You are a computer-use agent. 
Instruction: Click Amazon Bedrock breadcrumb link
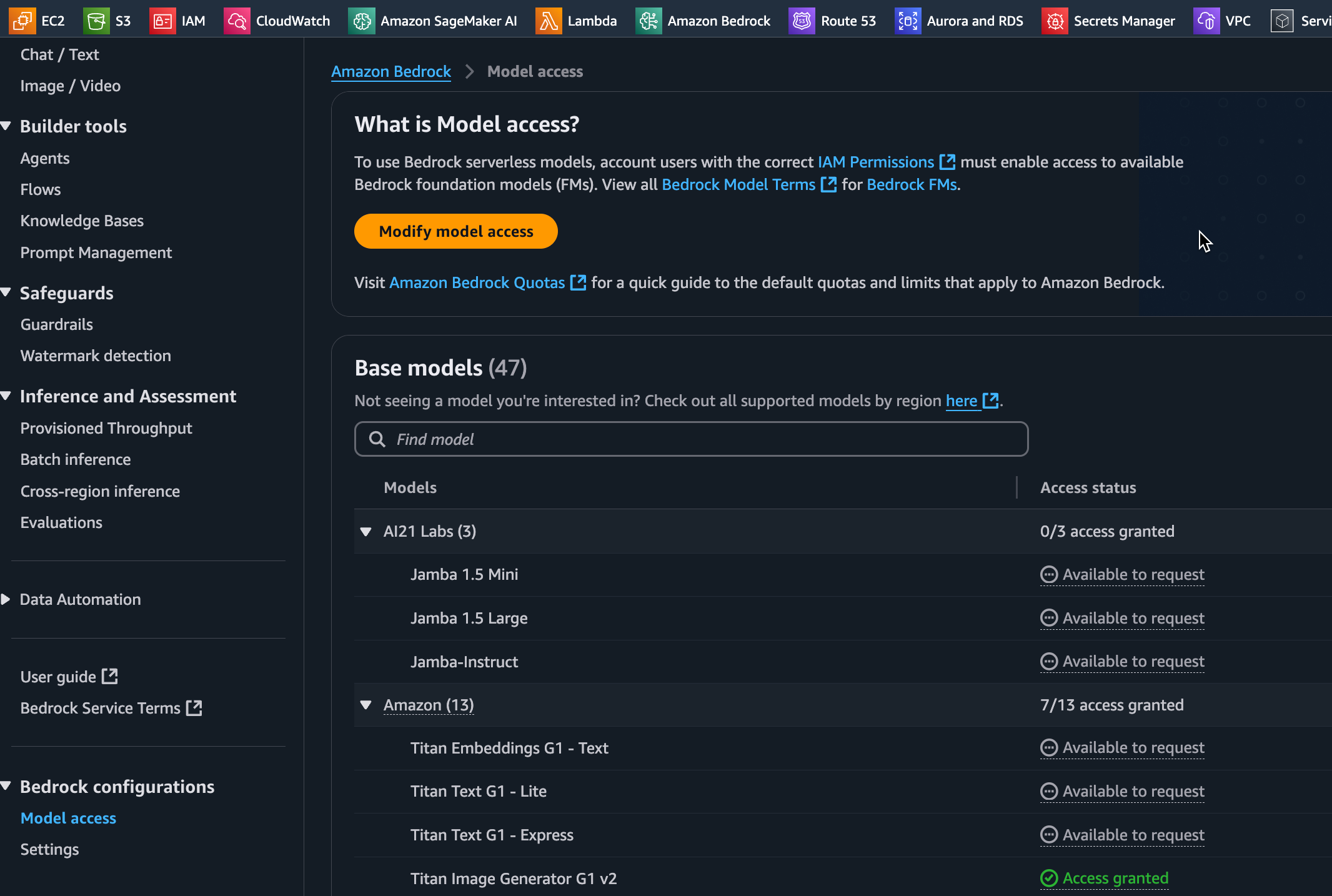click(x=390, y=71)
